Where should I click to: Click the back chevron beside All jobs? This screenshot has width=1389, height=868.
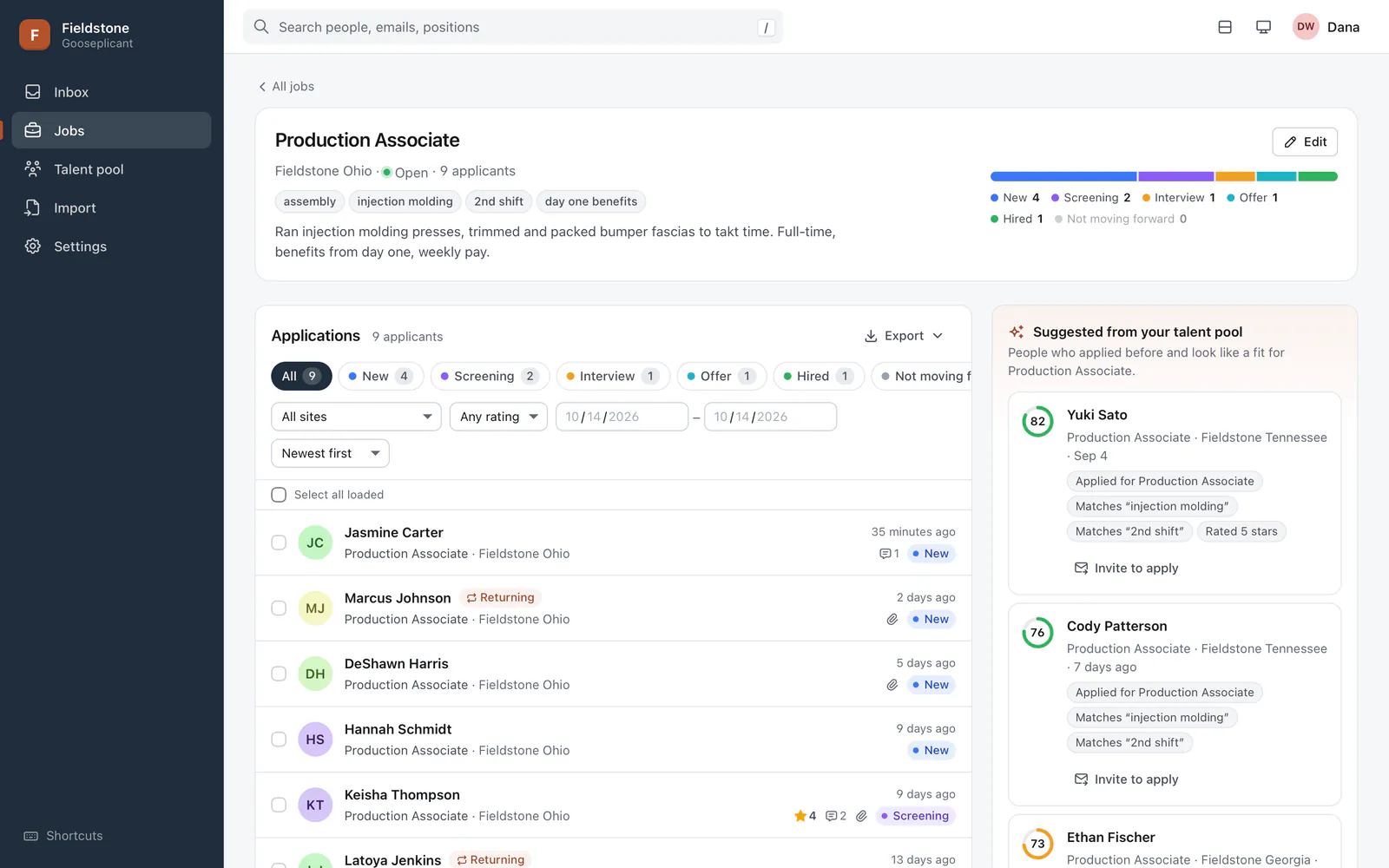click(x=262, y=87)
